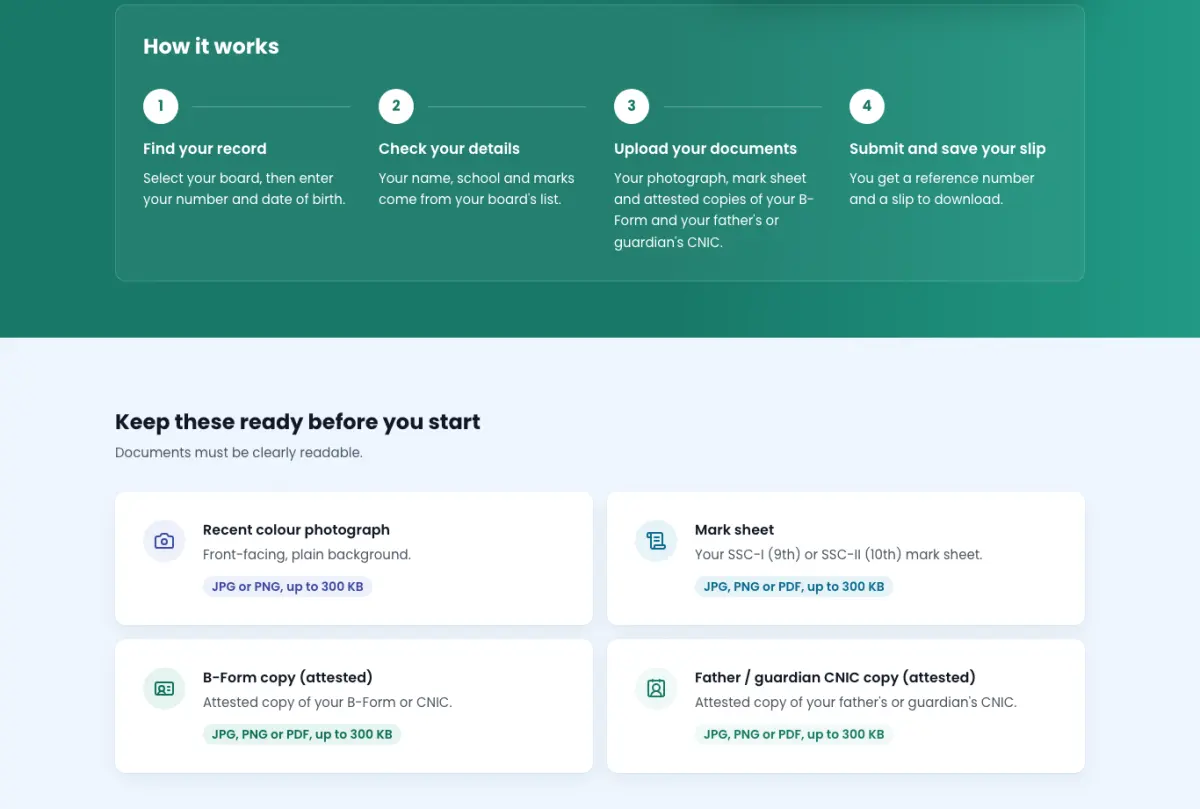Click the 'Recent colour photograph' card title
Image resolution: width=1200 pixels, height=809 pixels.
[x=296, y=530]
